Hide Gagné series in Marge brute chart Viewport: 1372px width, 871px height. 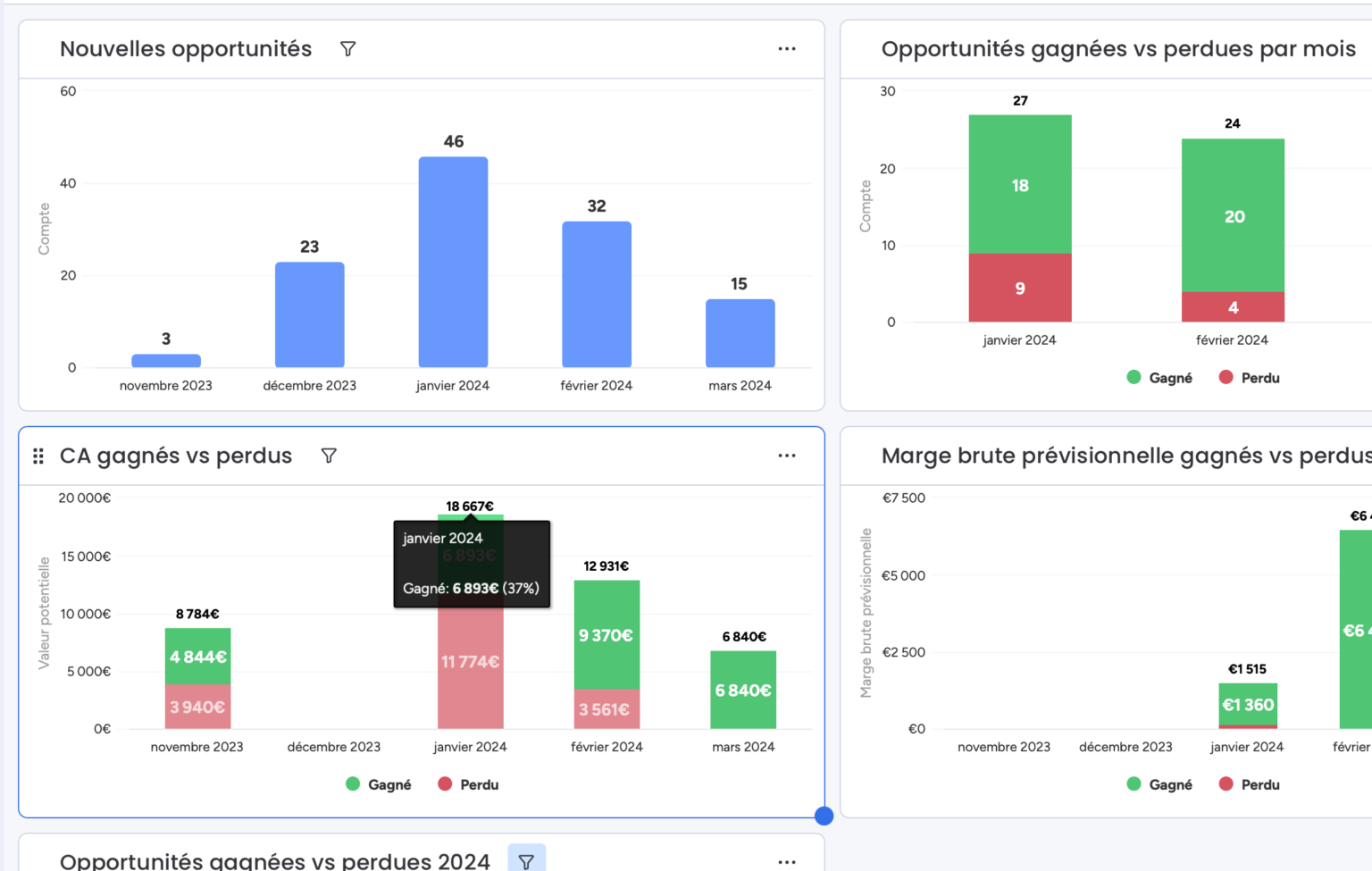[1159, 784]
